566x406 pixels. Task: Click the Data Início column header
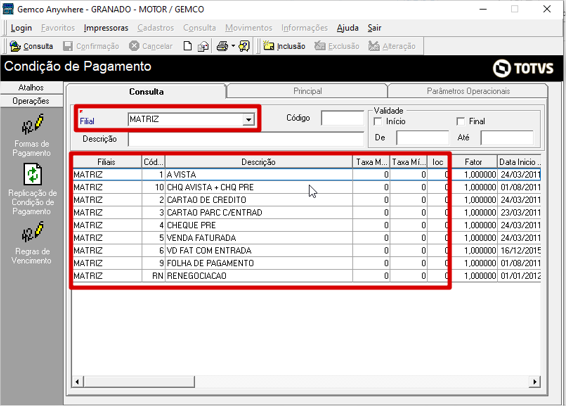point(519,162)
